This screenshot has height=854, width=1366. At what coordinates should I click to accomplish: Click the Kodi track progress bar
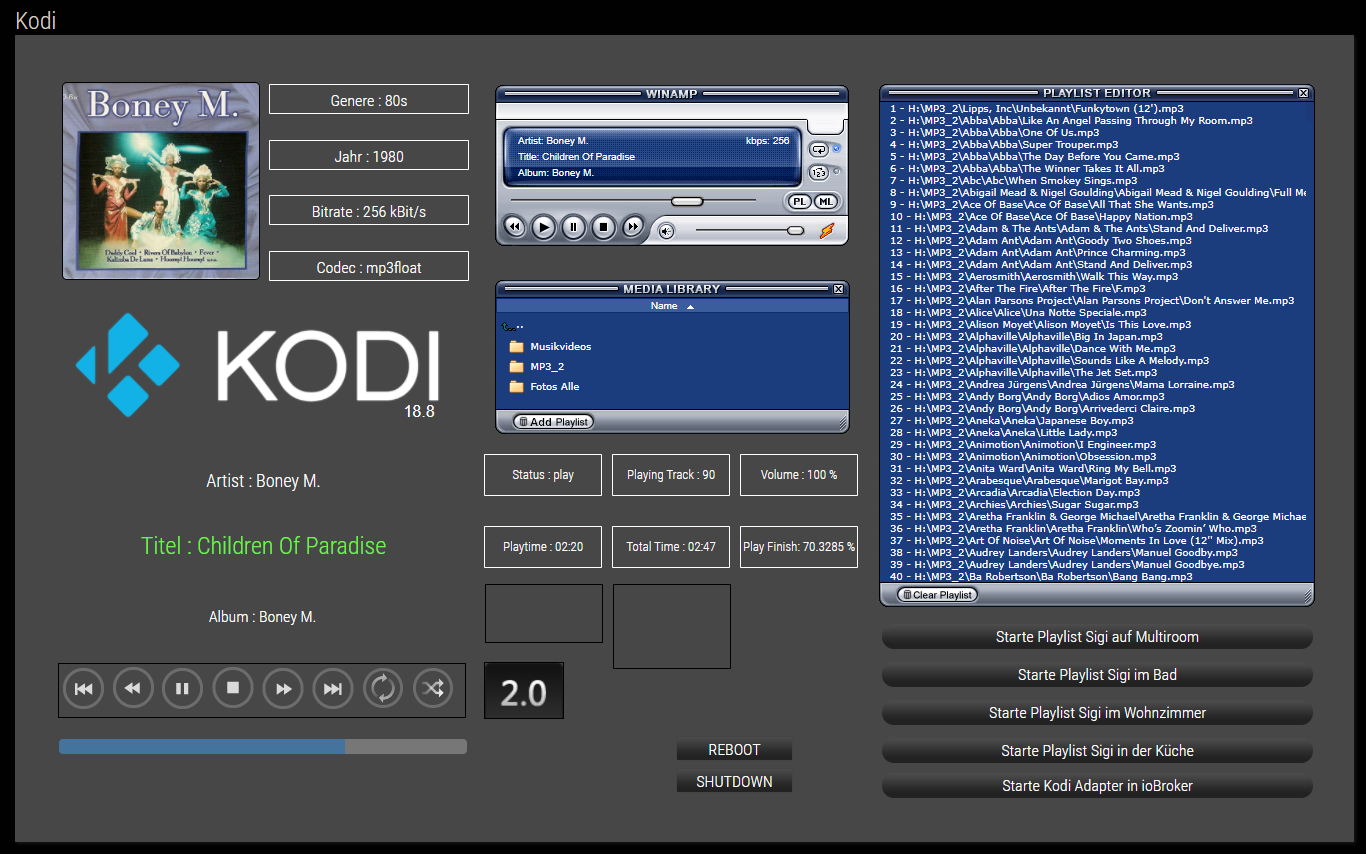[x=263, y=746]
